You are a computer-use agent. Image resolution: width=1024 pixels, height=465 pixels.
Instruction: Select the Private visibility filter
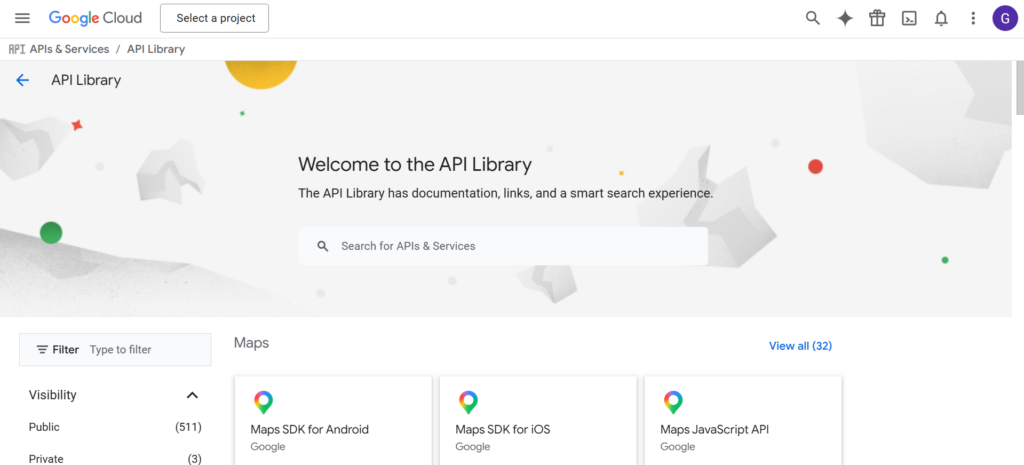tap(46, 459)
